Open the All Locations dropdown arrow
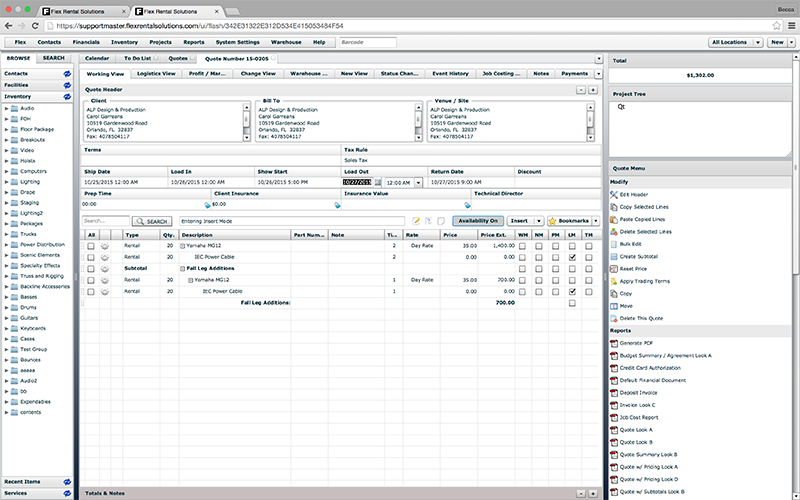 [x=758, y=42]
